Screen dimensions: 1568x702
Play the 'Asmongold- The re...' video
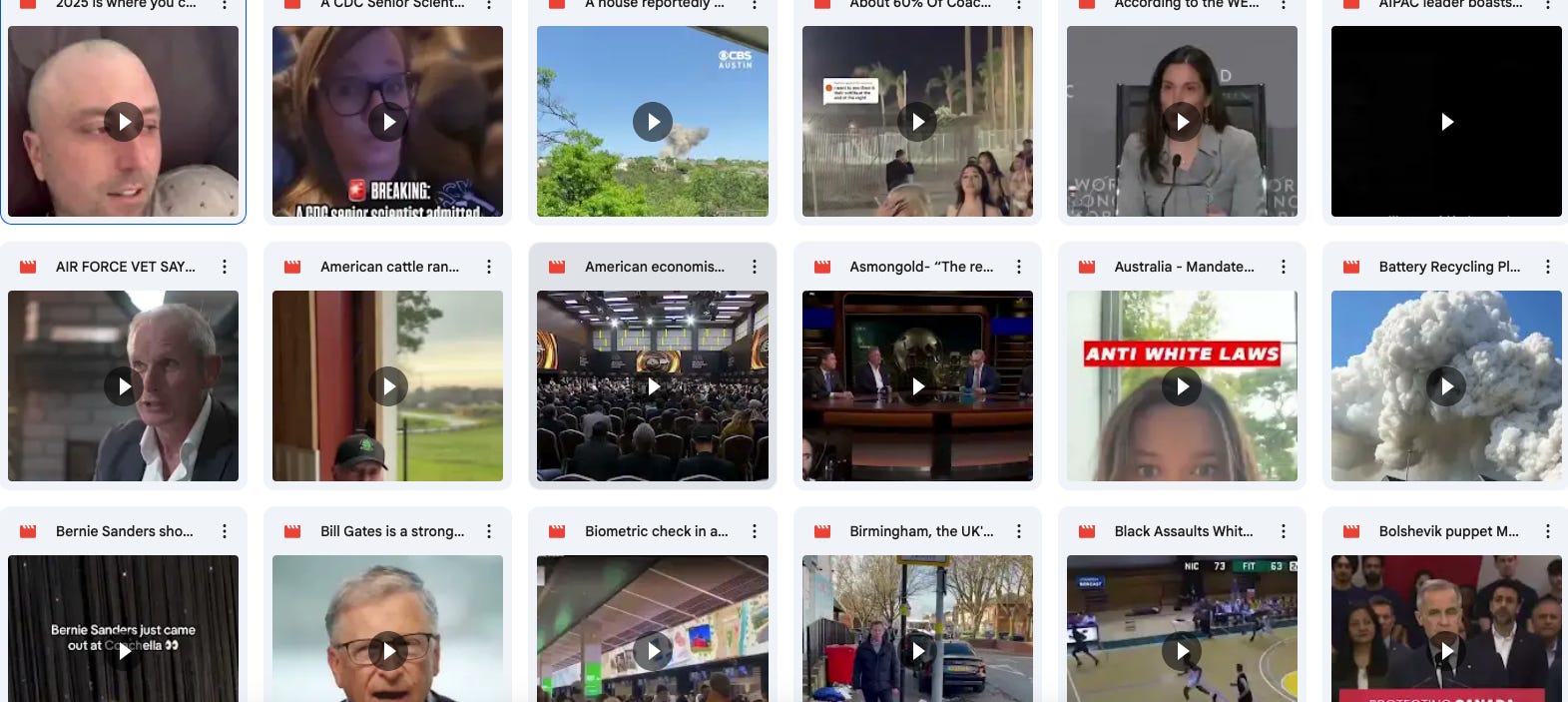pos(917,386)
